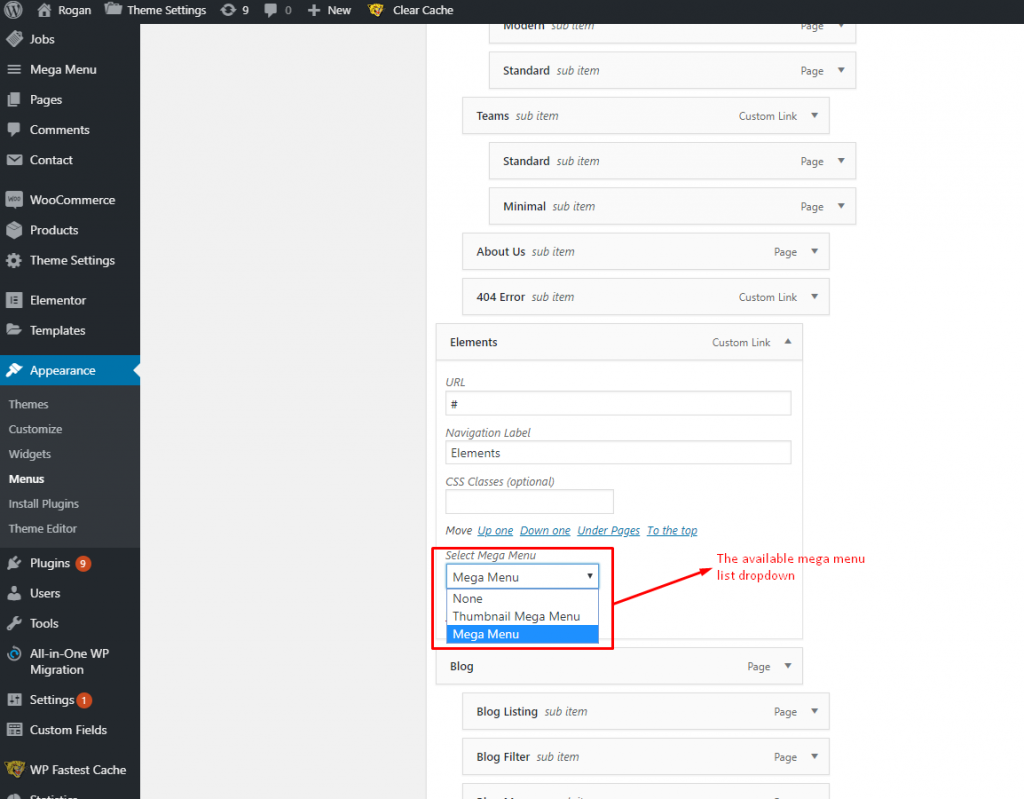
Task: Click the Down one link
Action: coord(545,530)
